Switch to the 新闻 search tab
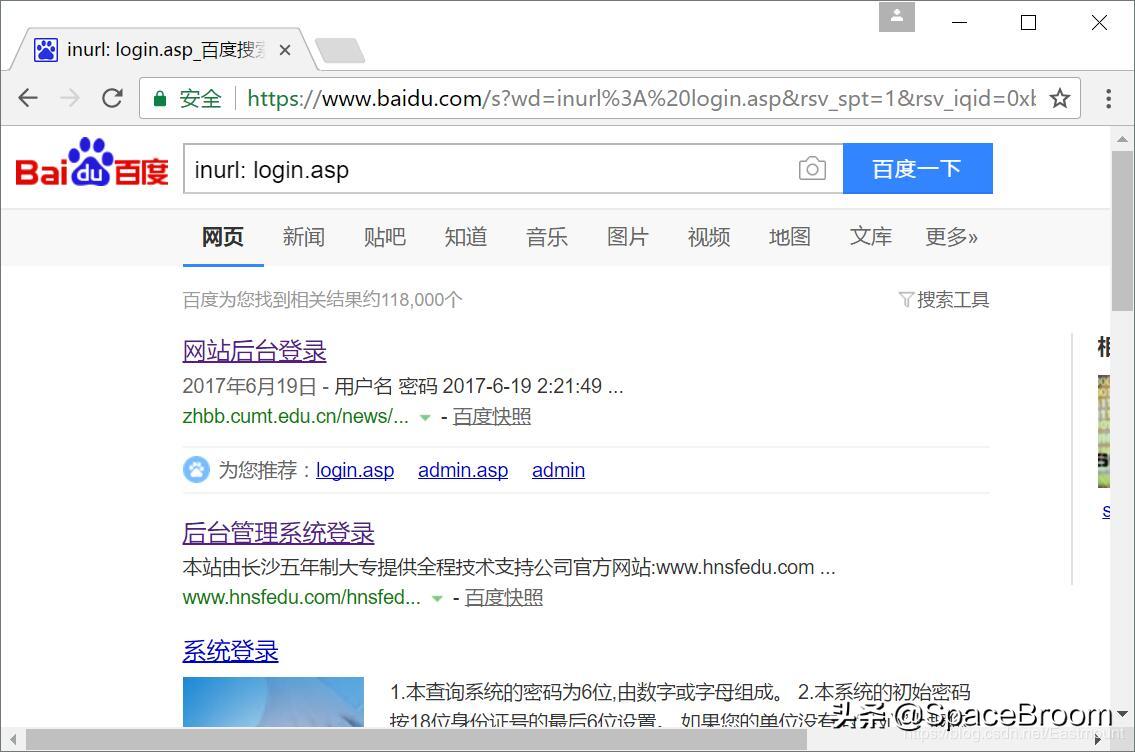 click(x=303, y=237)
